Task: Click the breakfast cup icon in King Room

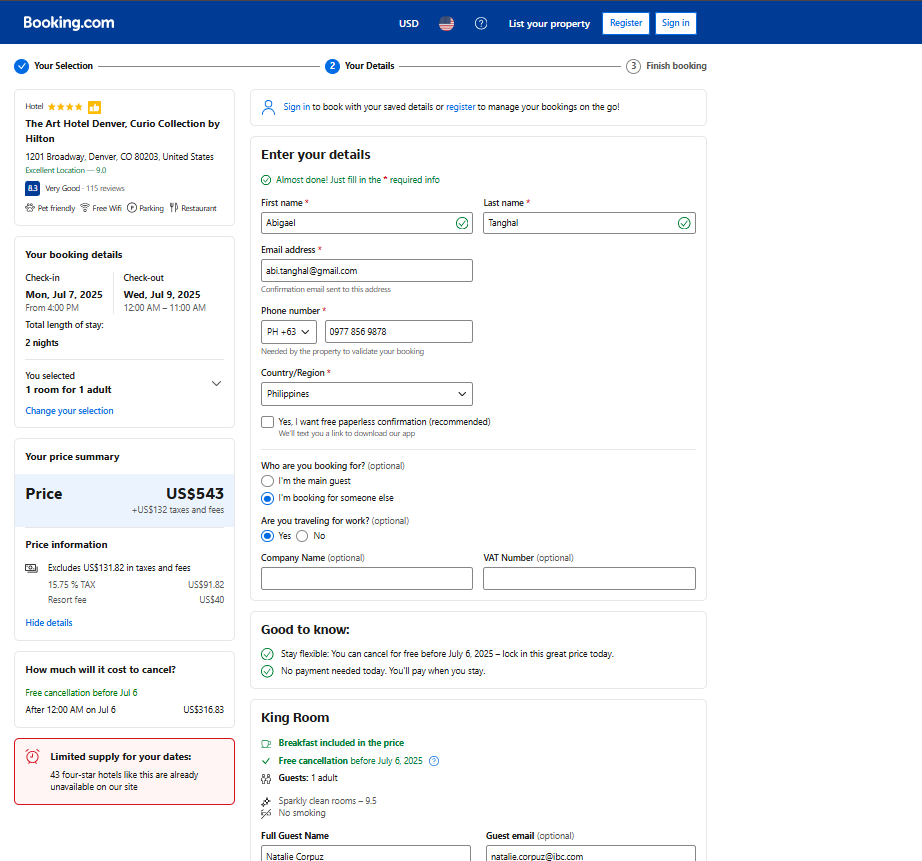Action: click(x=266, y=744)
